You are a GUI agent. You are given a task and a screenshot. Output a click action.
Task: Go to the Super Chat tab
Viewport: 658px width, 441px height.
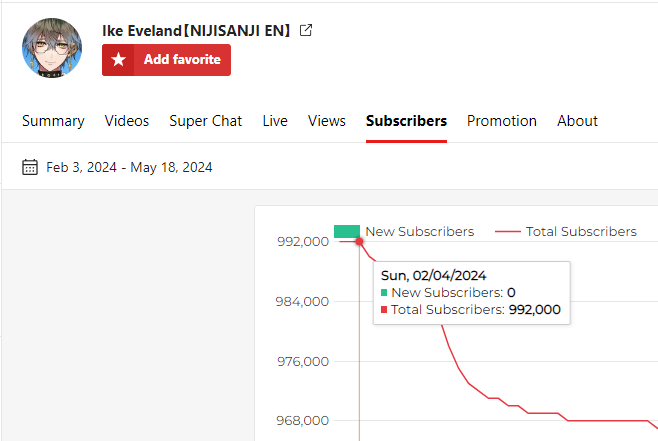coord(206,121)
